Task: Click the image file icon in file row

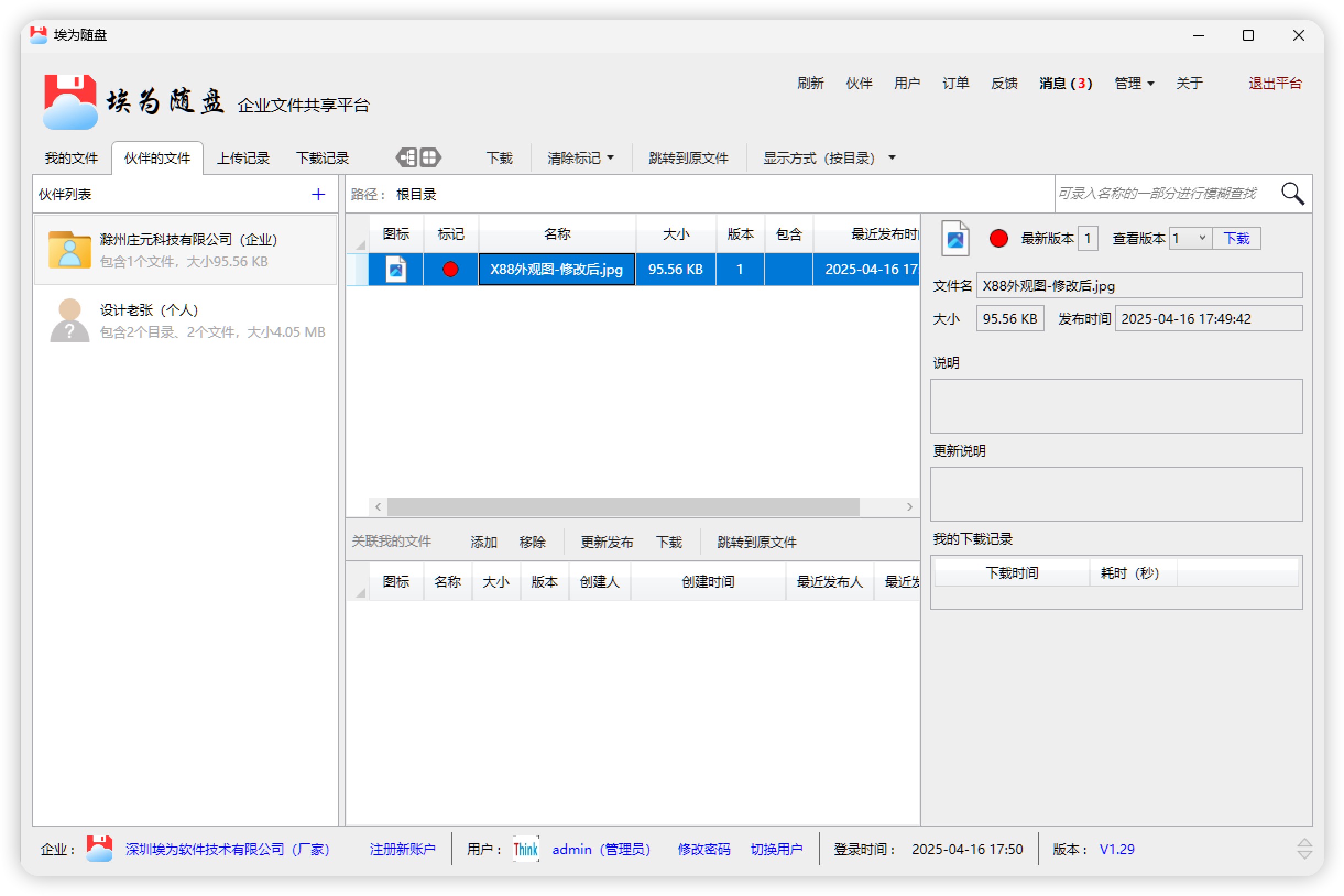Action: point(396,269)
